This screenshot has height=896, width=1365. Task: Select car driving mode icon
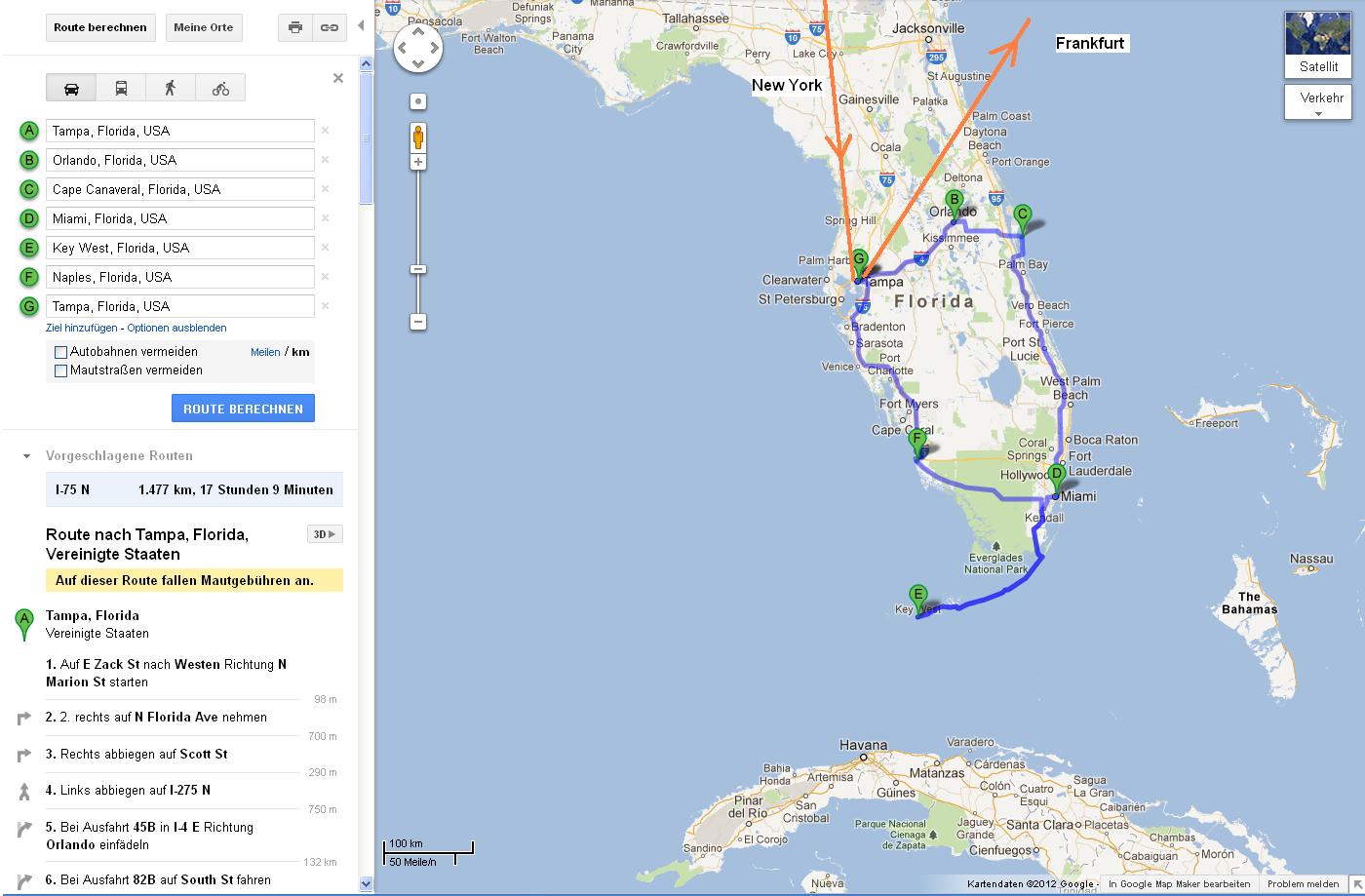71,88
